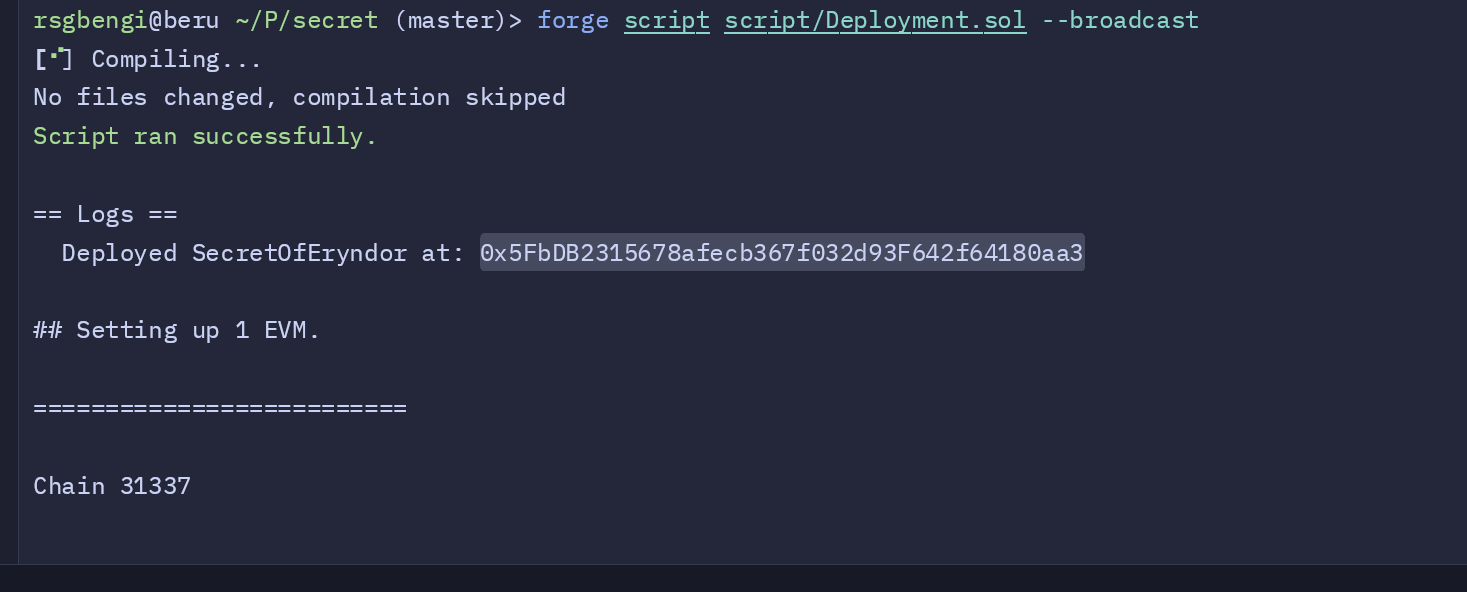Click the rsgbengi@beru username in the prompt
The image size is (1467, 592).
[x=126, y=20]
